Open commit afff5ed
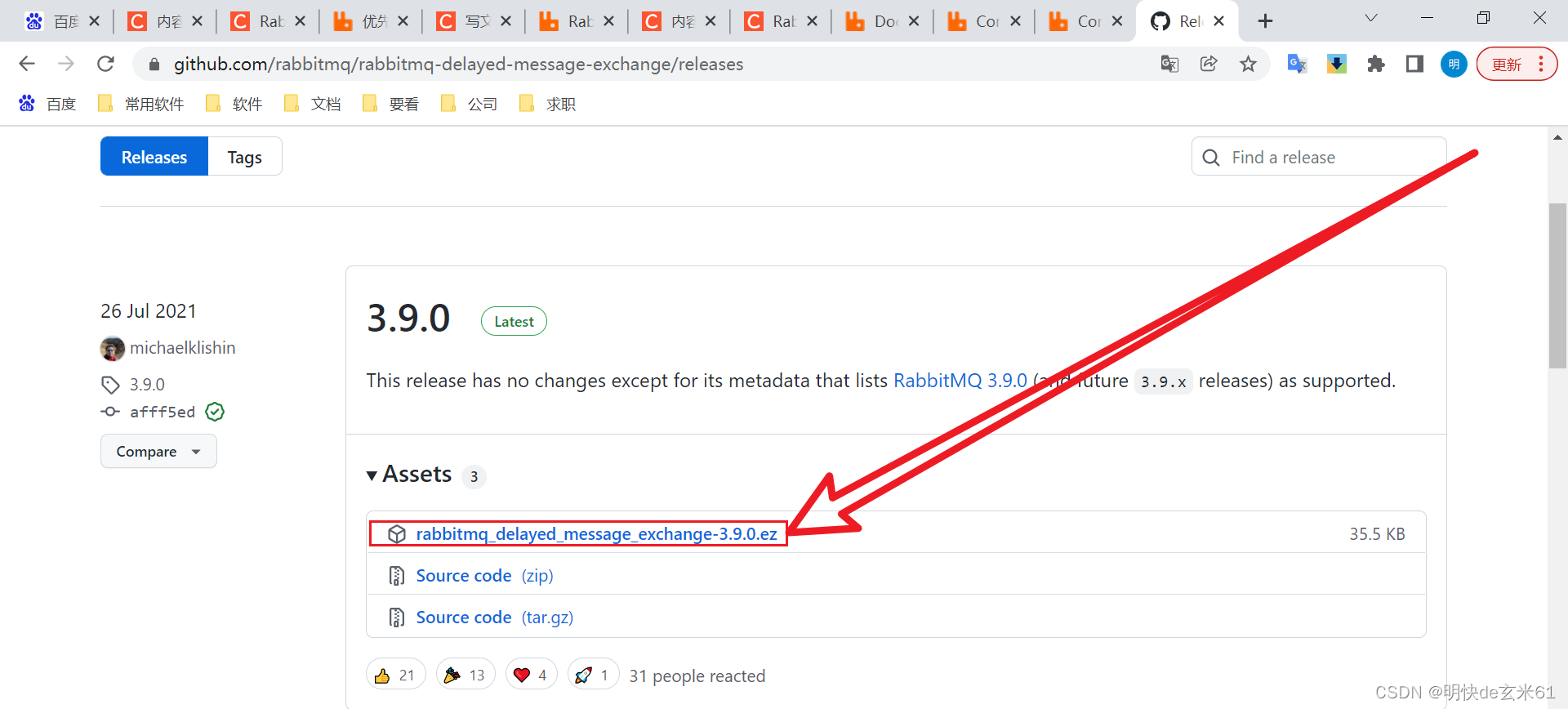The height and width of the screenshot is (709, 1568). tap(163, 412)
